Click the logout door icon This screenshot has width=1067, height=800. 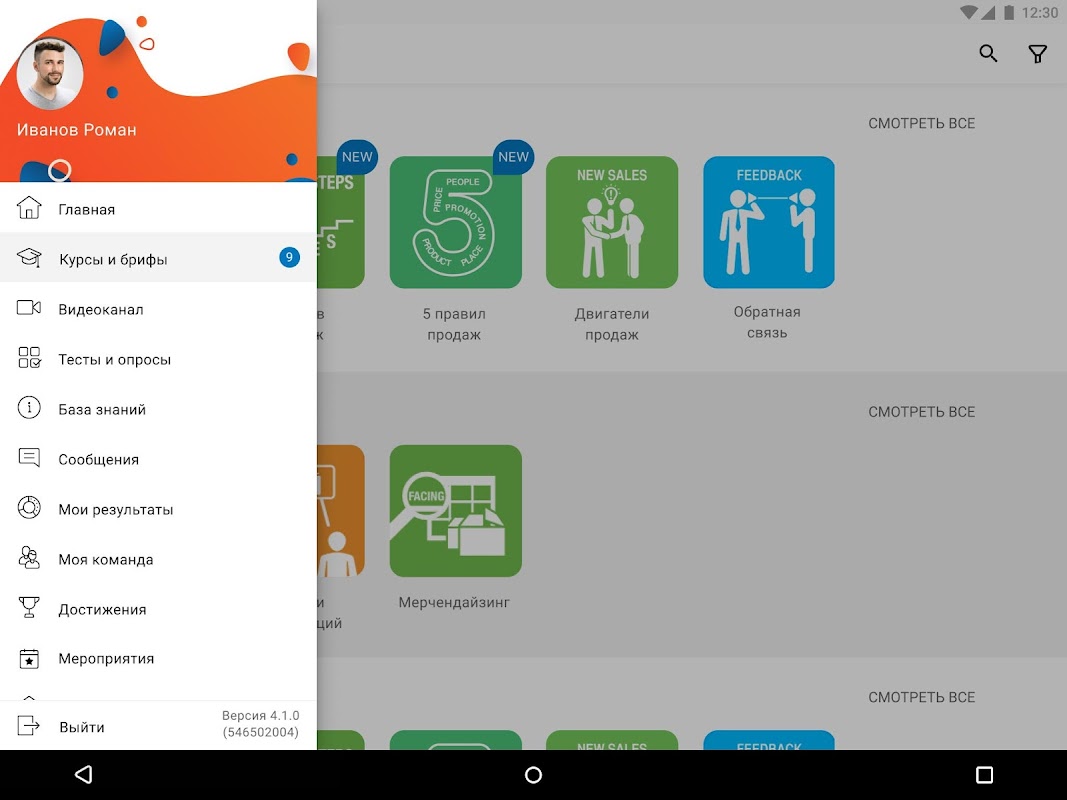click(29, 726)
